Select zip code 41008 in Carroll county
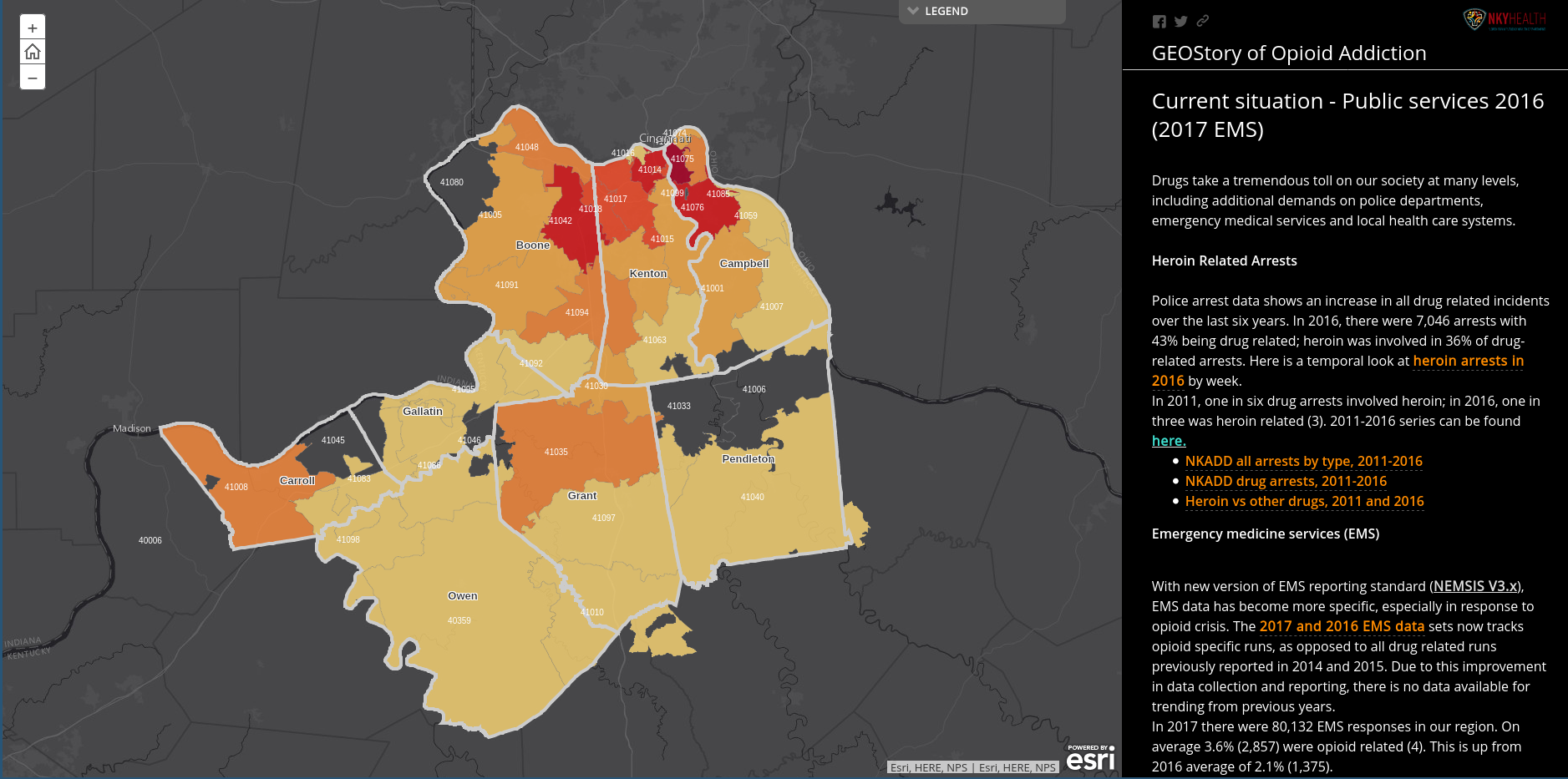Screen dimensions: 1568x779 coord(236,488)
